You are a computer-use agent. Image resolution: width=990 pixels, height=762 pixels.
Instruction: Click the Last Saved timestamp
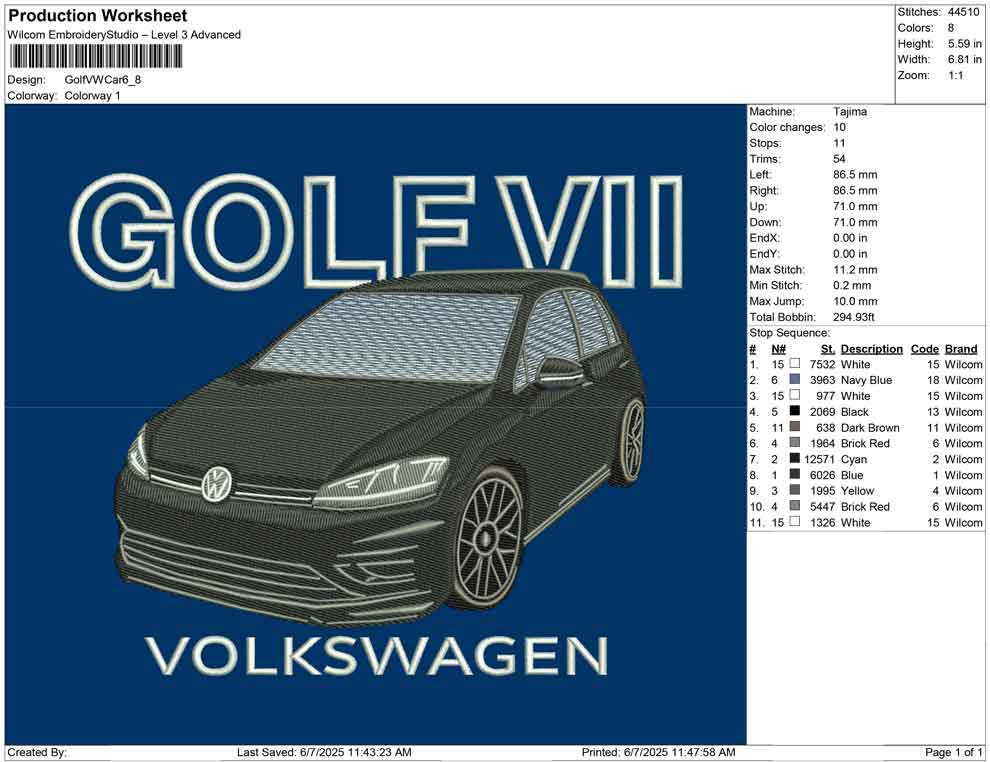click(324, 752)
